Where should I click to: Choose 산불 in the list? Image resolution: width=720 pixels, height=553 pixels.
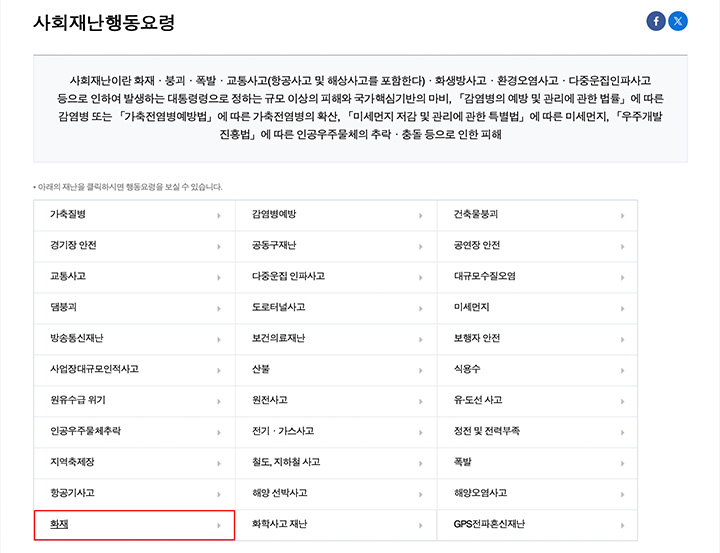click(x=336, y=370)
